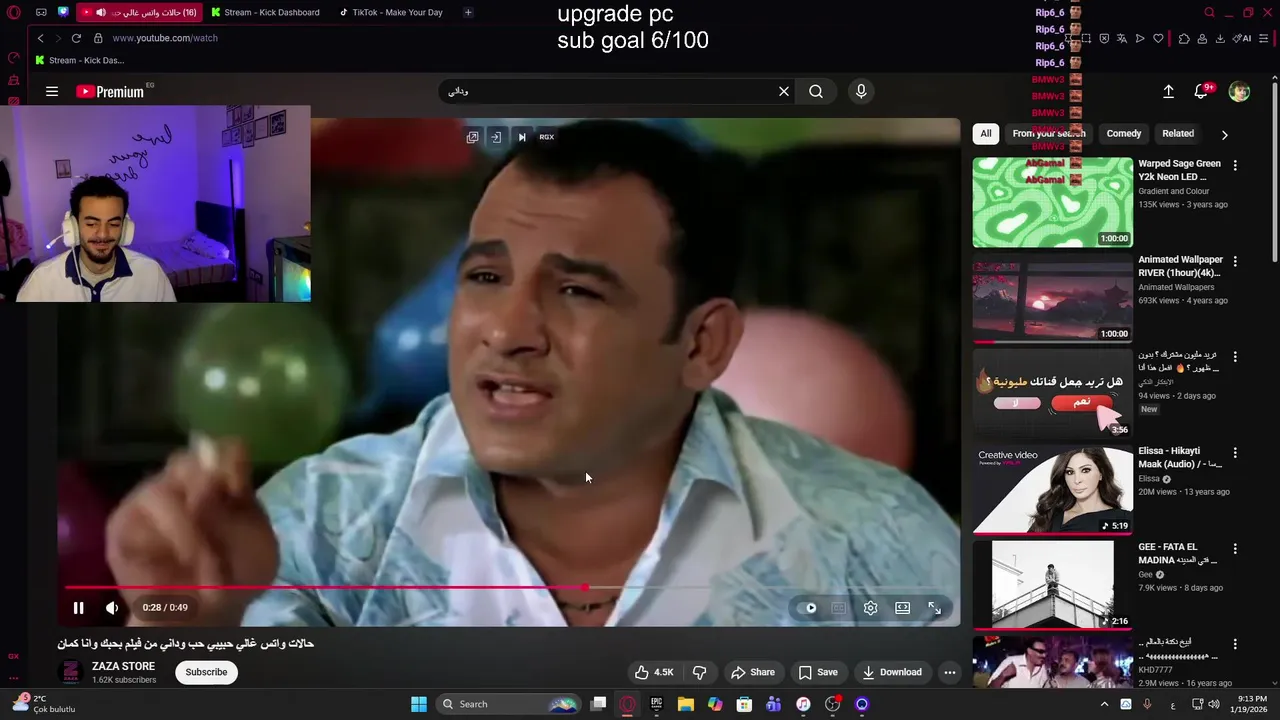Open options for Warped Sage Green video
1280x720 pixels.
(1235, 165)
